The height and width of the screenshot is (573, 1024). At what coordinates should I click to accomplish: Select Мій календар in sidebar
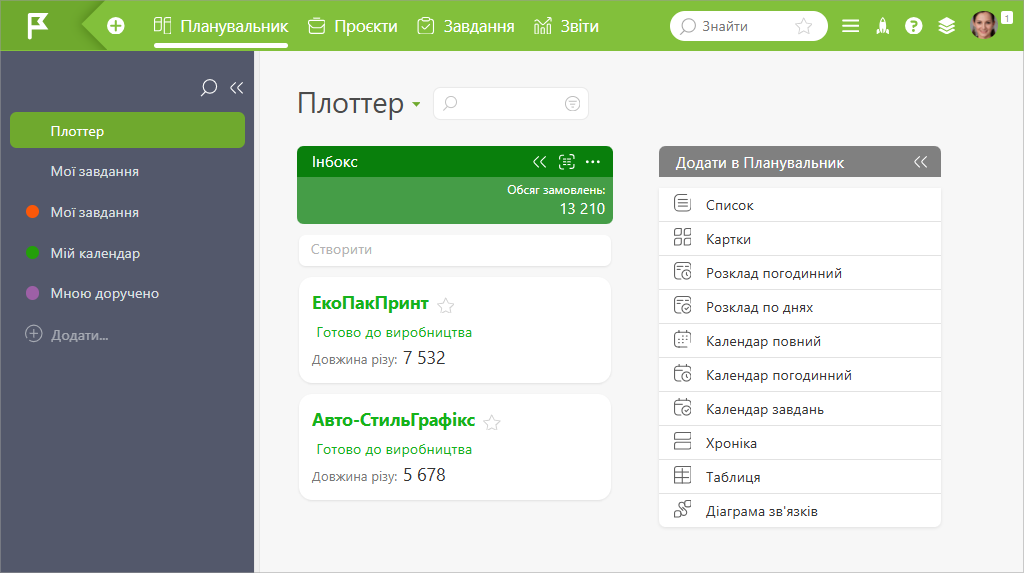pyautogui.click(x=95, y=253)
